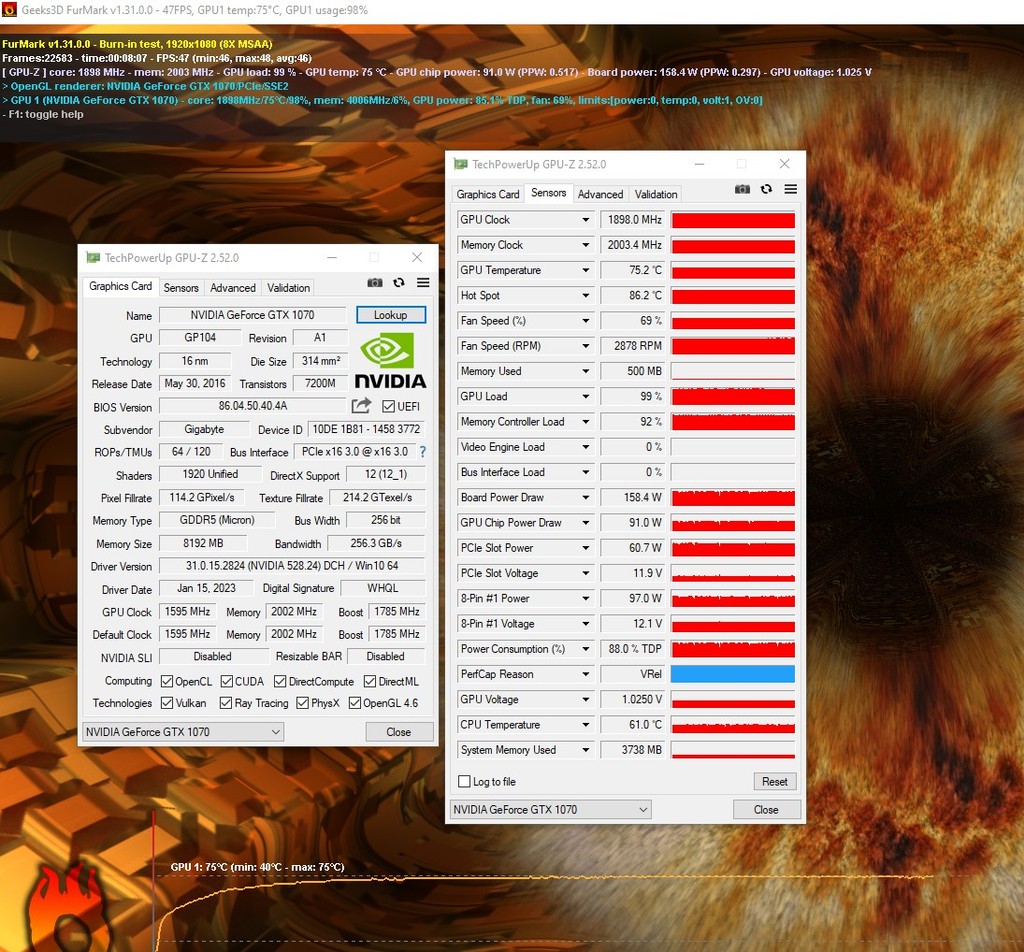The height and width of the screenshot is (952, 1024).
Task: Open Board Power Draw sensor dropdown
Action: 586,498
